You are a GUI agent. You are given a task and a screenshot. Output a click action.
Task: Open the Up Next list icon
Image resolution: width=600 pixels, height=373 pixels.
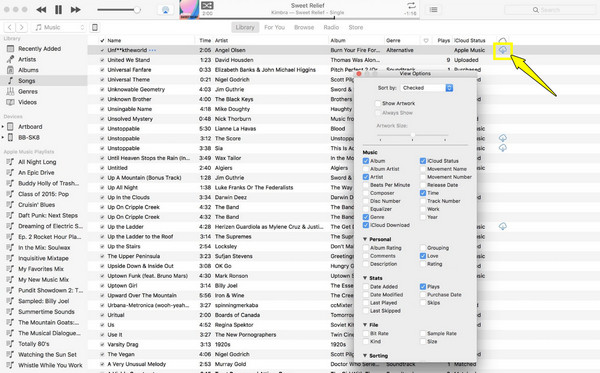pos(434,10)
